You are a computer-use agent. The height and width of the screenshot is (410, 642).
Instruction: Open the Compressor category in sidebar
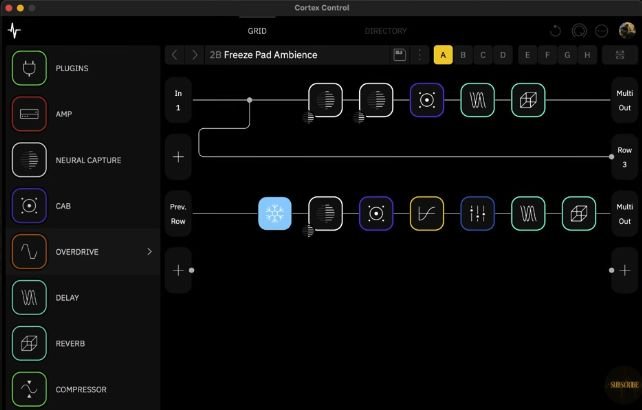pos(82,389)
